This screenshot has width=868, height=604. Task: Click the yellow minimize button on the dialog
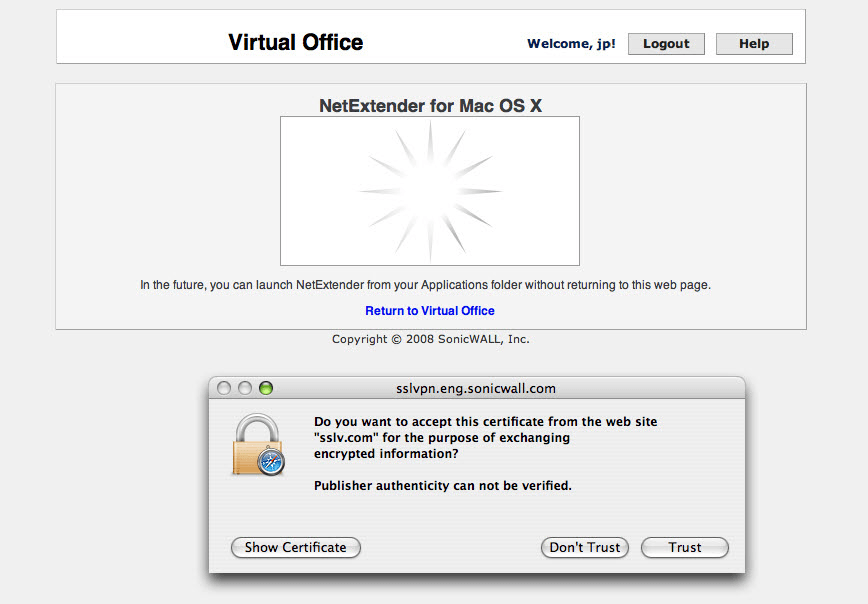point(246,386)
